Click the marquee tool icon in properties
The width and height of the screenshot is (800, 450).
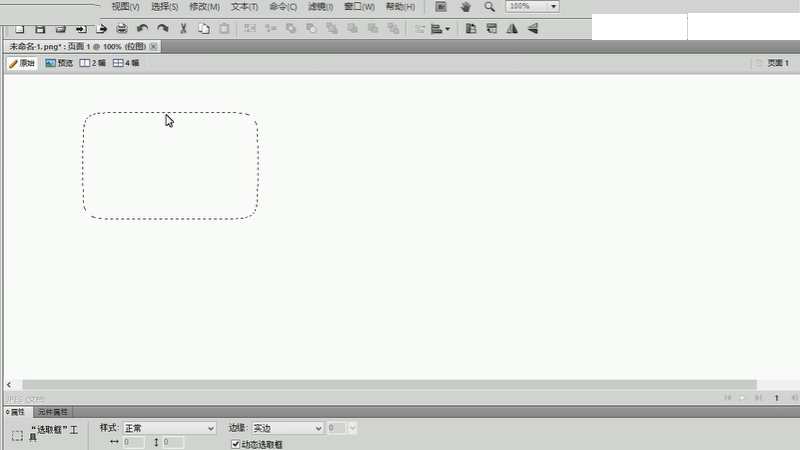click(x=17, y=436)
